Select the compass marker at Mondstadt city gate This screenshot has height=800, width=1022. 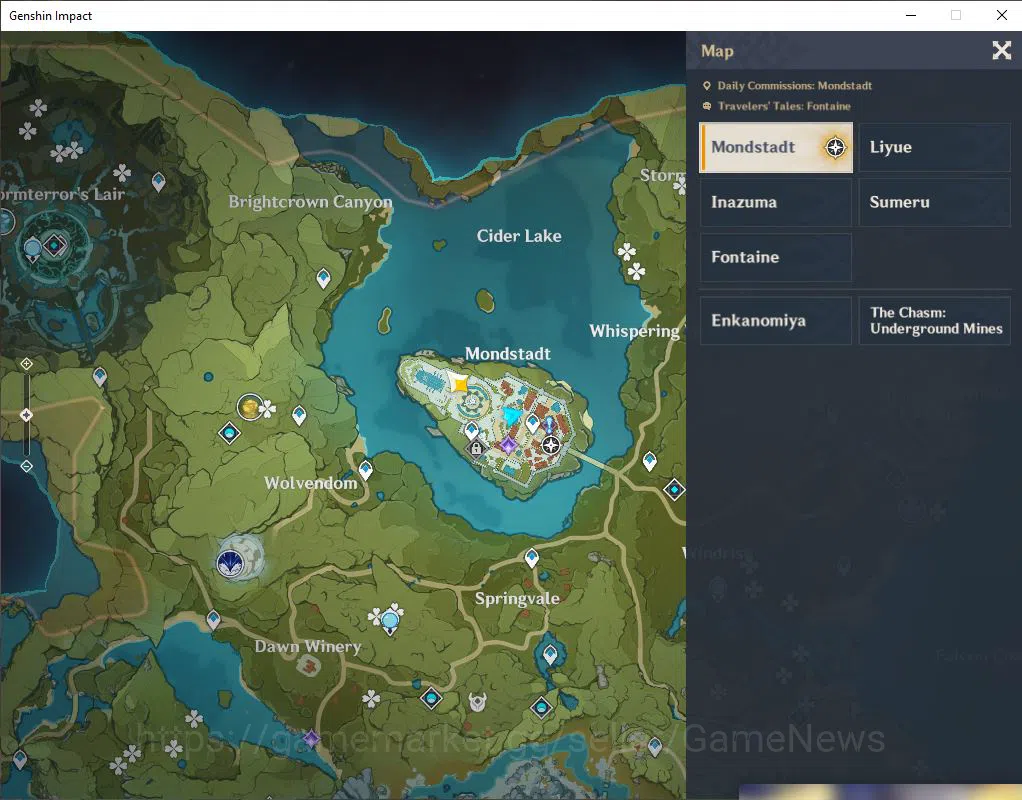coord(551,446)
